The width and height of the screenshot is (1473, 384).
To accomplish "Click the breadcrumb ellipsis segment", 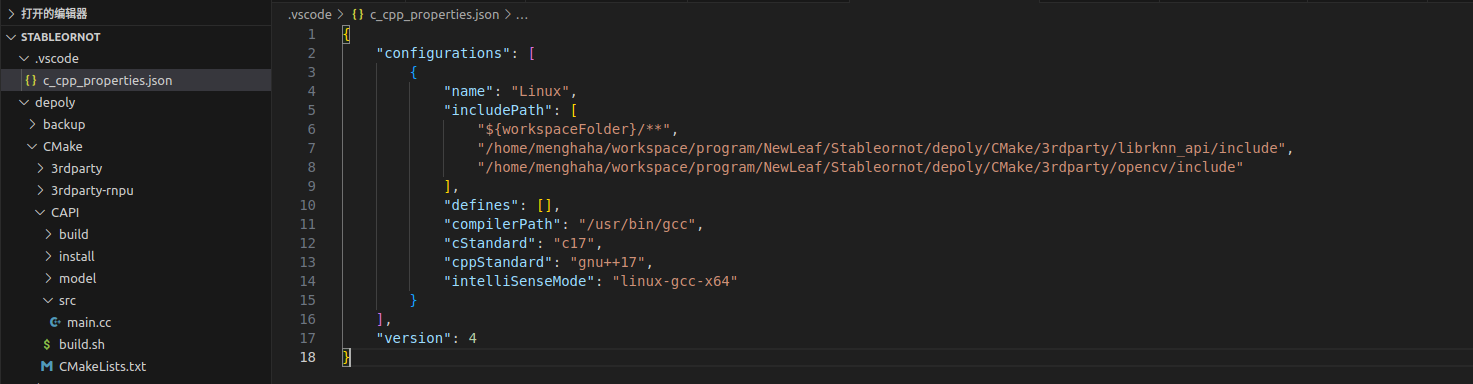I will (x=523, y=15).
